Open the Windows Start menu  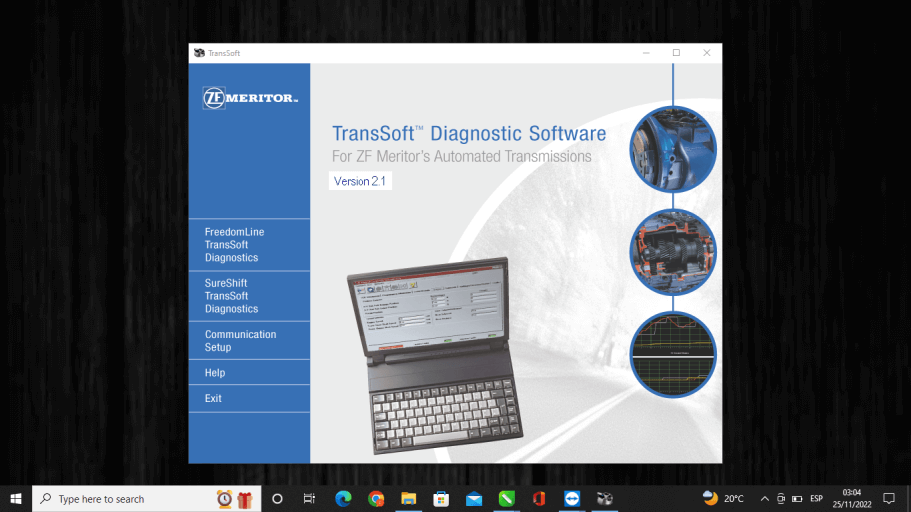pyautogui.click(x=16, y=498)
